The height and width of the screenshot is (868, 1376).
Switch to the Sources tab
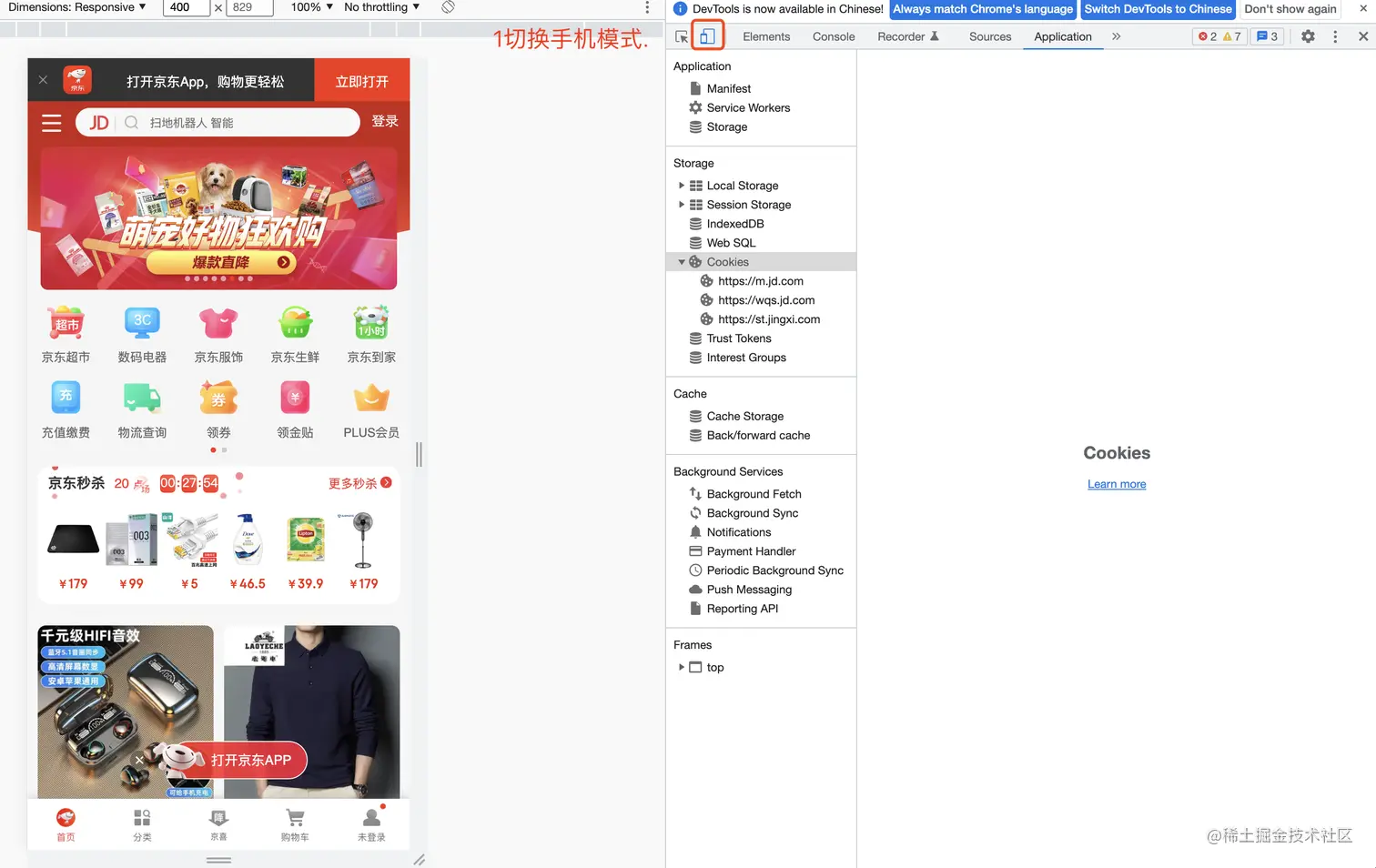(990, 36)
